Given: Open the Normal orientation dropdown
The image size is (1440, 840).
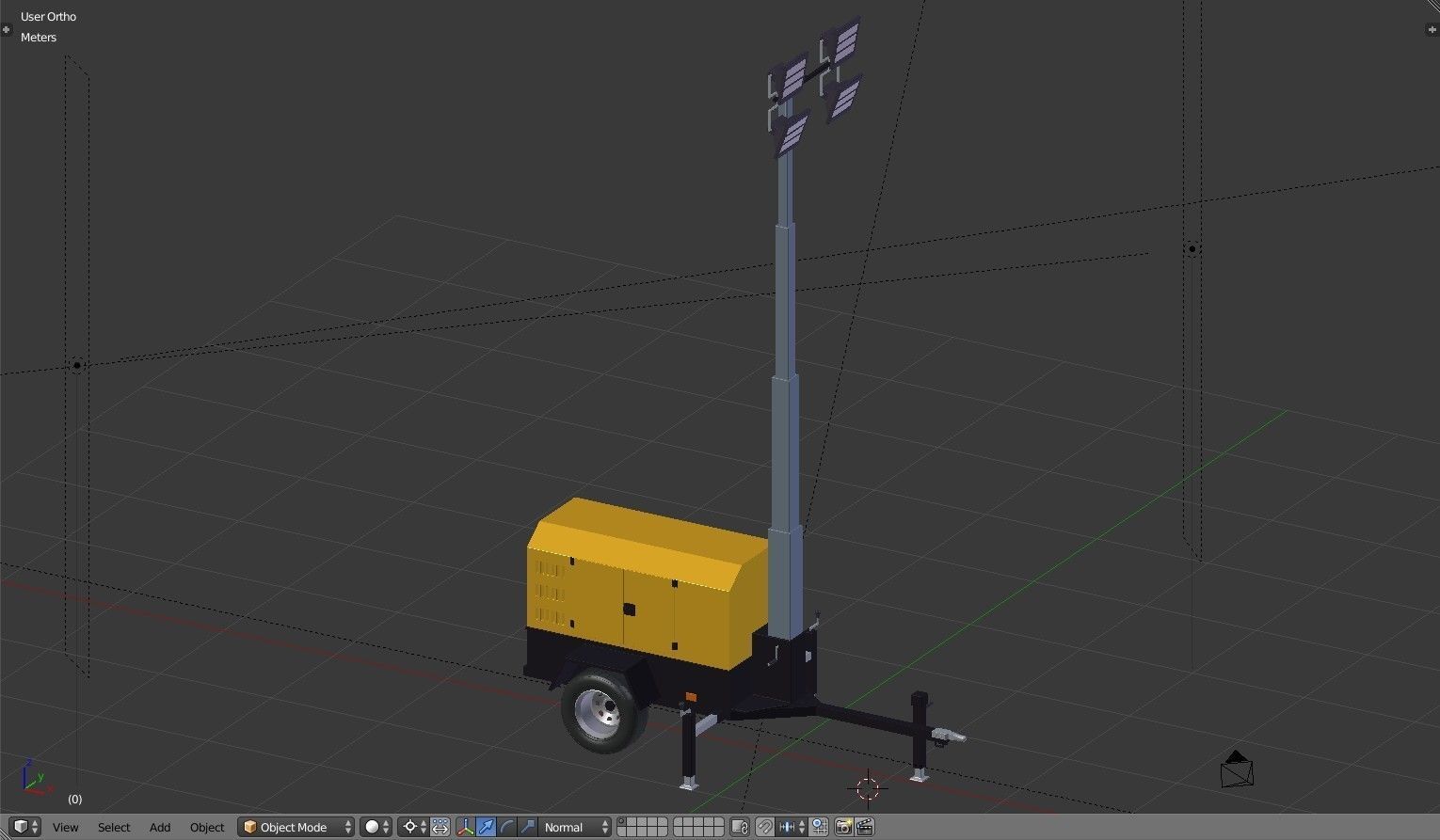Looking at the screenshot, I should click(x=575, y=827).
